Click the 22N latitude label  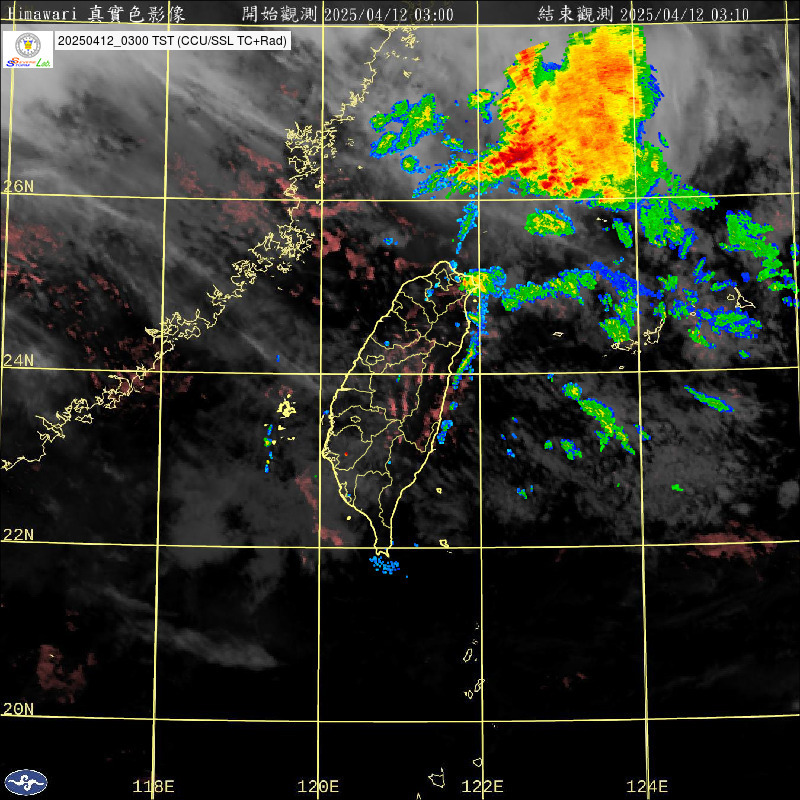pyautogui.click(x=18, y=535)
